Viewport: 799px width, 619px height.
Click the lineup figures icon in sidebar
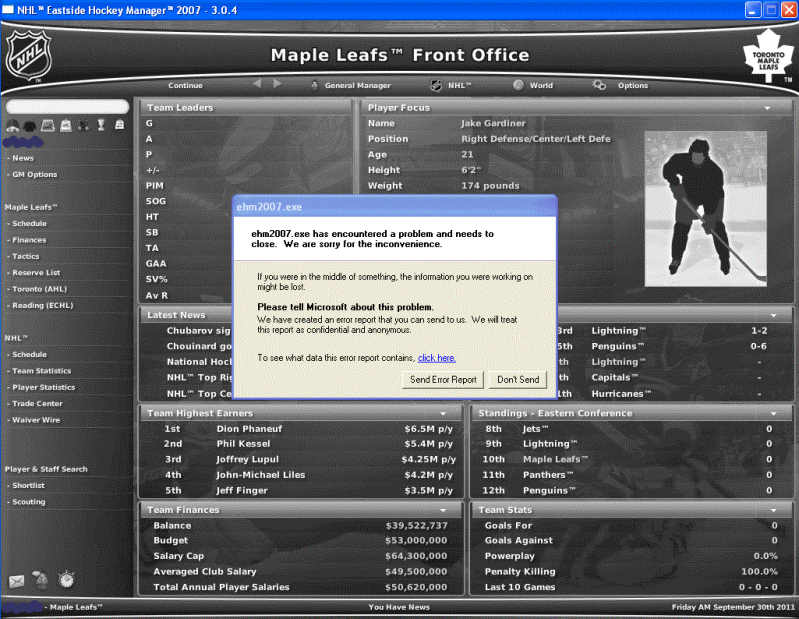[x=84, y=125]
